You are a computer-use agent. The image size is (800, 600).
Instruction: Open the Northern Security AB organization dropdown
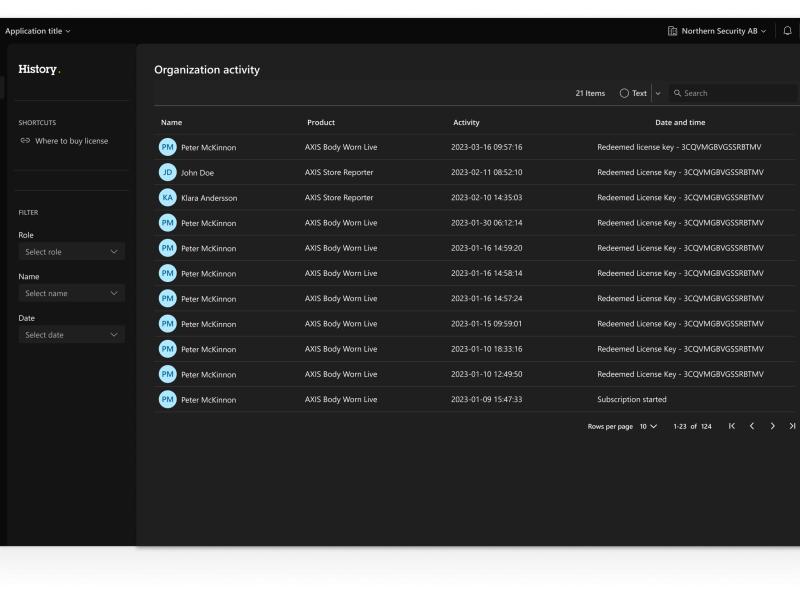[717, 31]
